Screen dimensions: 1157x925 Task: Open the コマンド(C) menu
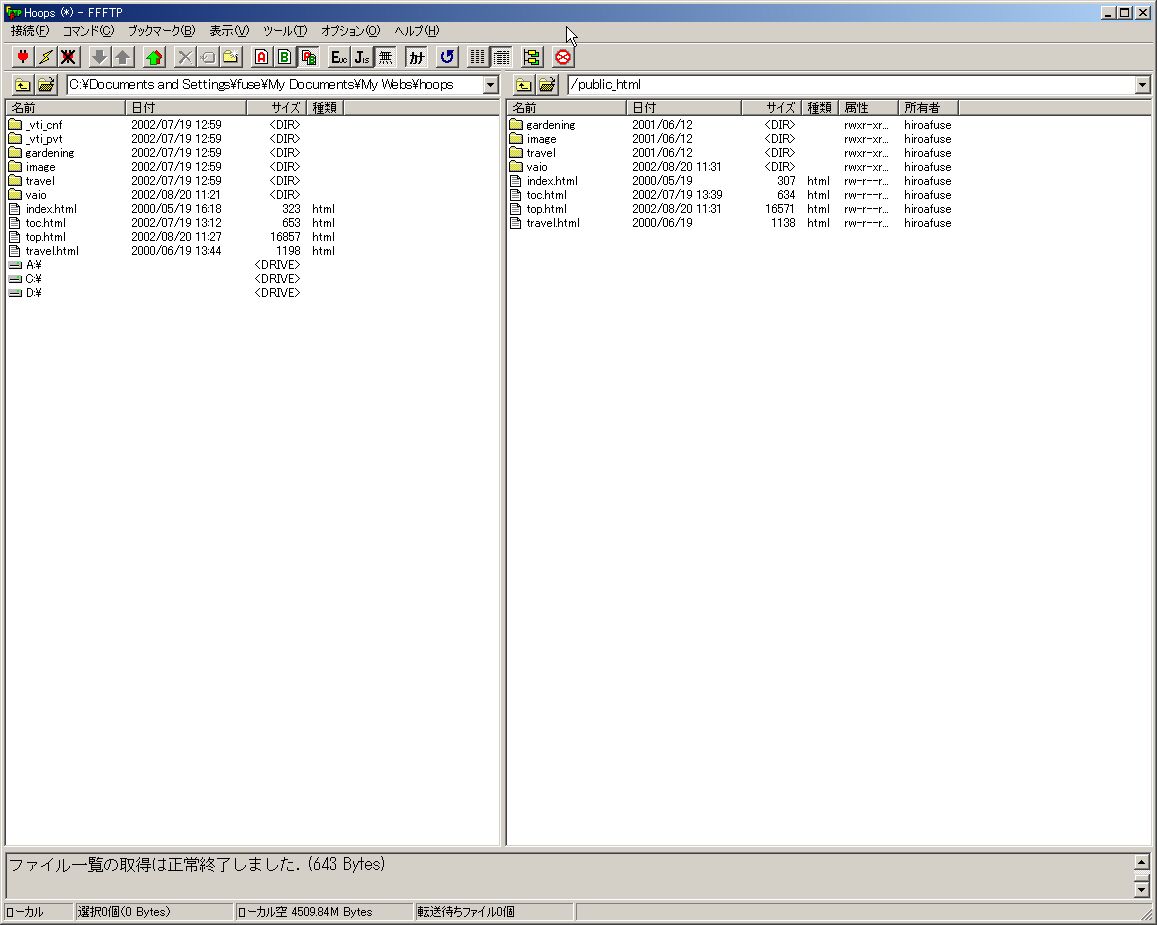click(x=89, y=30)
